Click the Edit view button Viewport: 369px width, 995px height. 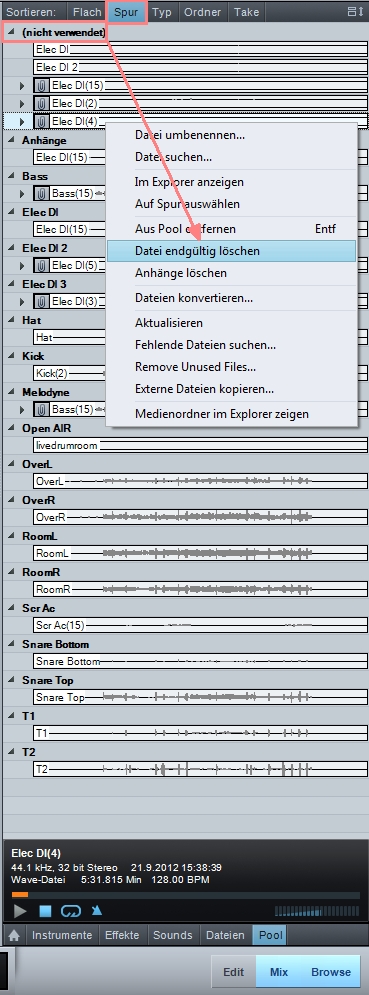(x=234, y=972)
